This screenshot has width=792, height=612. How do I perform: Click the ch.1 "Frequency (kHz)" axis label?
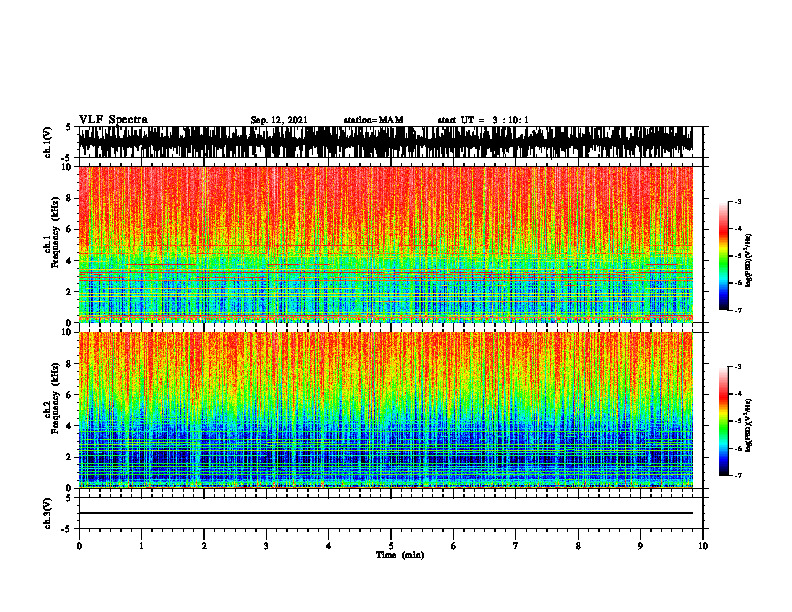tap(55, 233)
